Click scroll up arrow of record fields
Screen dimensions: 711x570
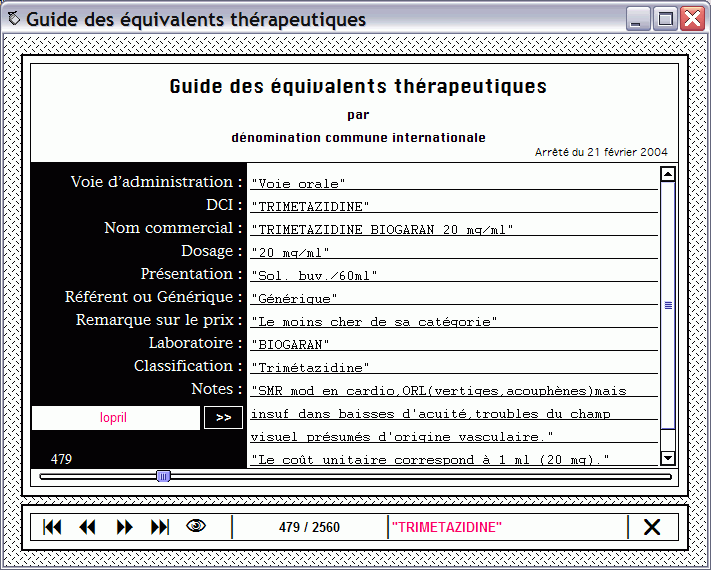668,174
